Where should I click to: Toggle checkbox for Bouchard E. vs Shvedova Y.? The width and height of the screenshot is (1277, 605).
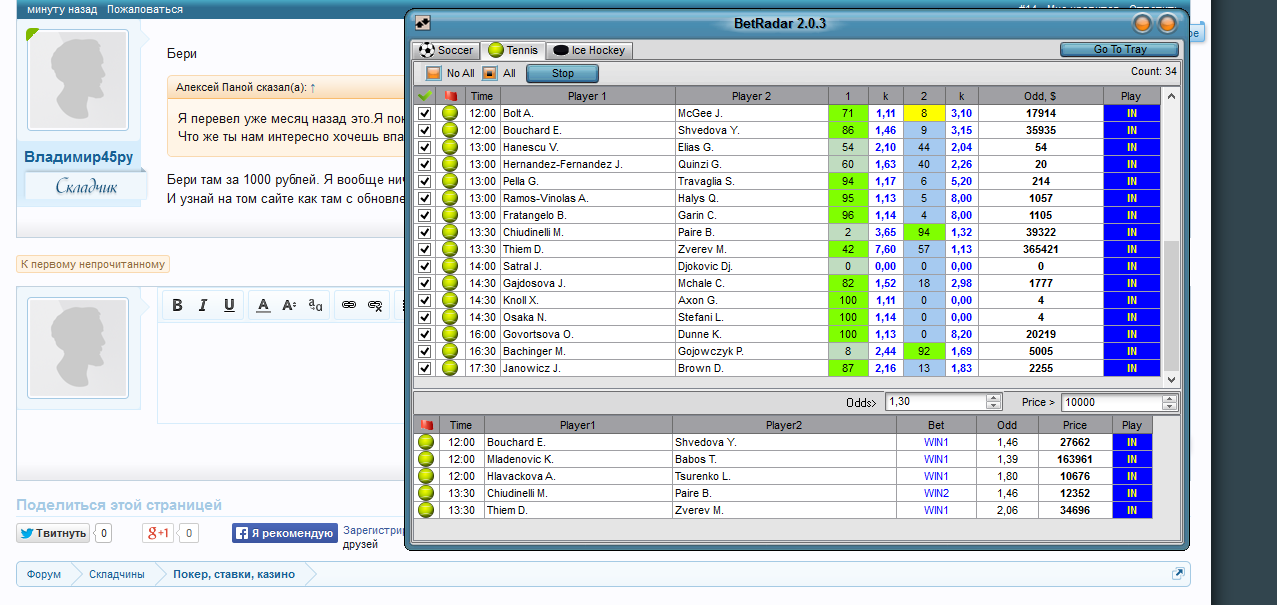point(425,131)
